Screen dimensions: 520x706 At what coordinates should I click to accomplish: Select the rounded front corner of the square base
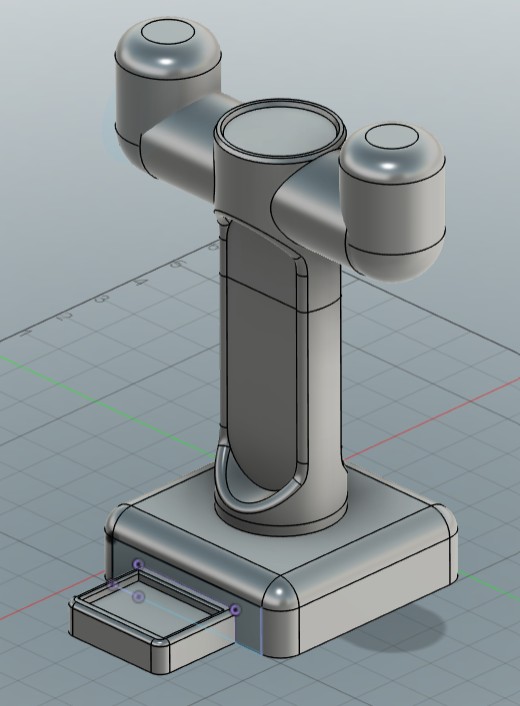coord(280,594)
